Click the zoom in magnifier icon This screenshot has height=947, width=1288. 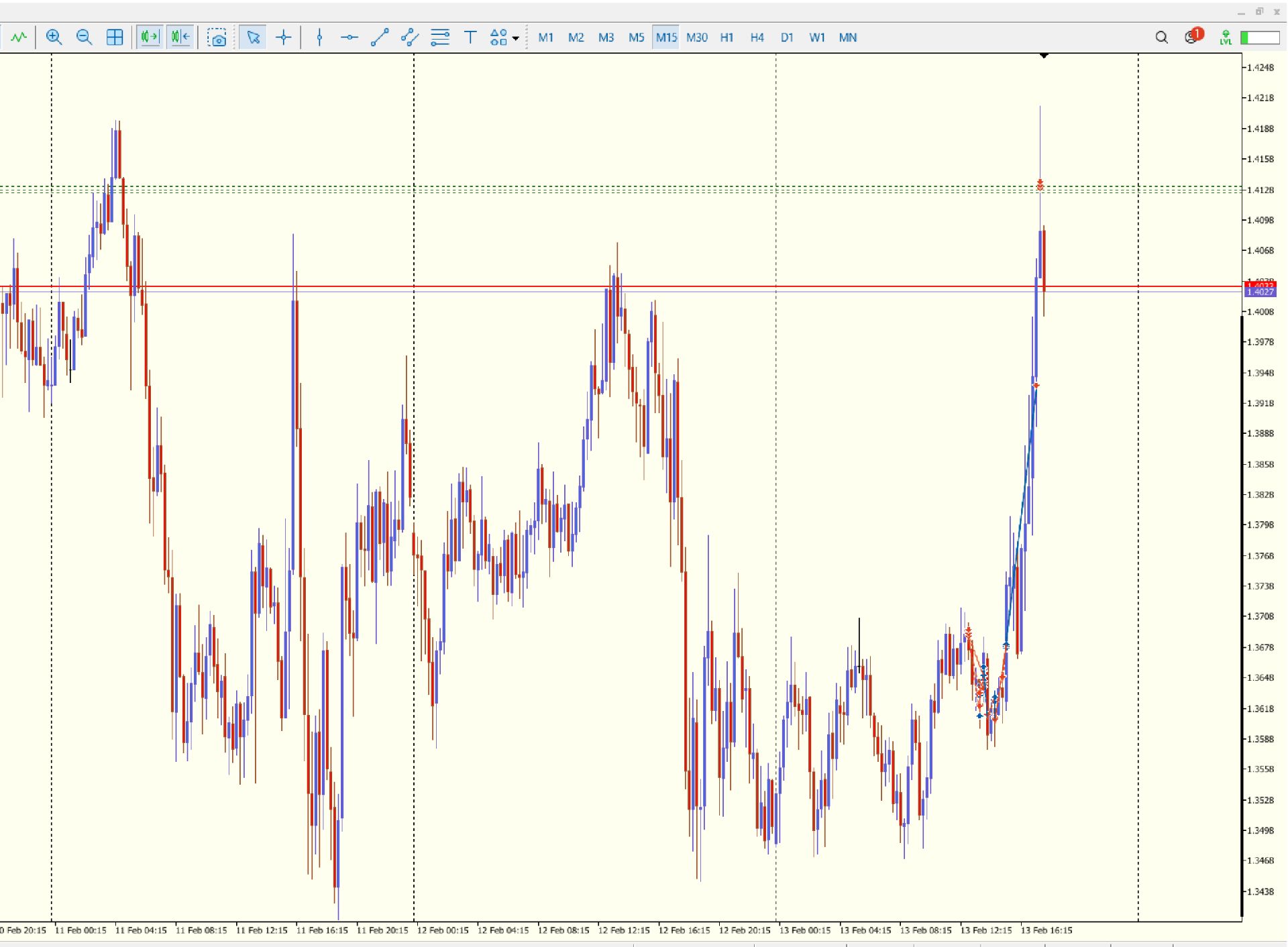(x=54, y=38)
